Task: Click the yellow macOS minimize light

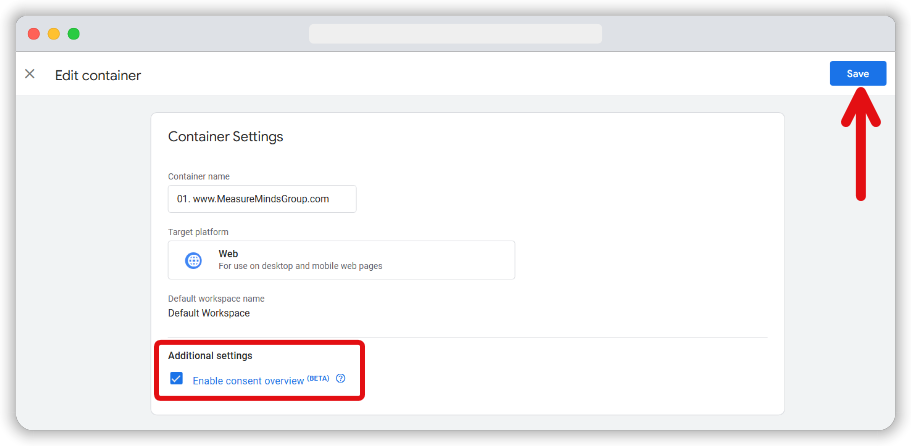Action: [53, 34]
